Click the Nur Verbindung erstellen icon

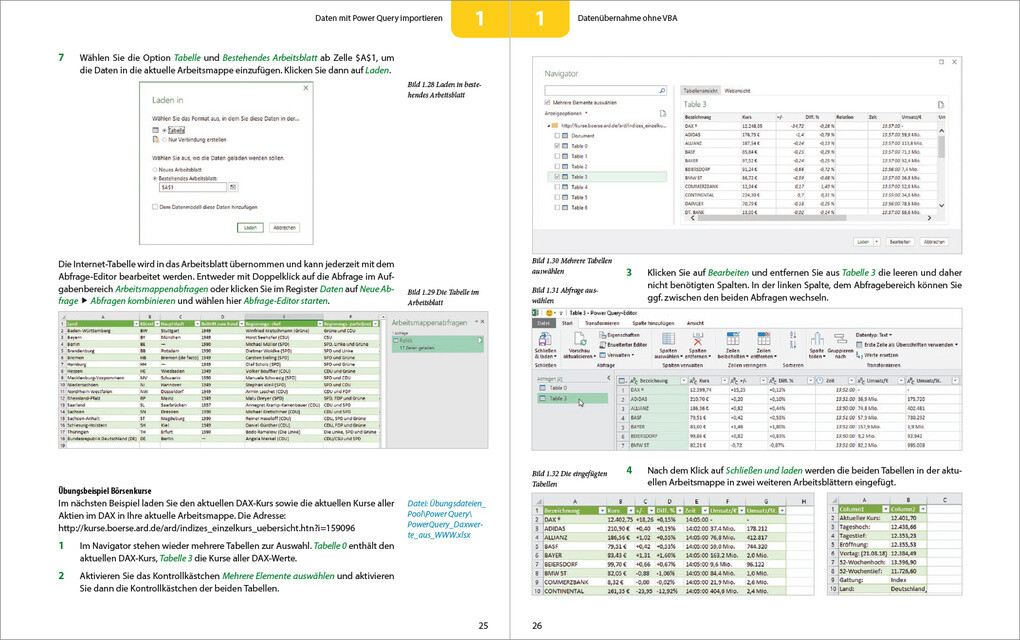(x=155, y=140)
